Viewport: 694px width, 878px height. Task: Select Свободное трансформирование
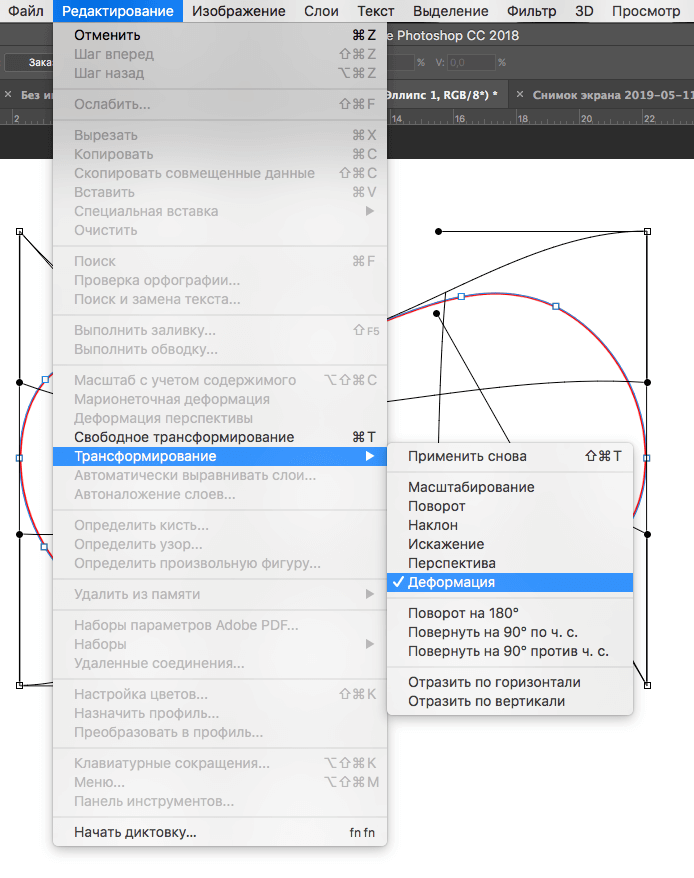[x=184, y=437]
